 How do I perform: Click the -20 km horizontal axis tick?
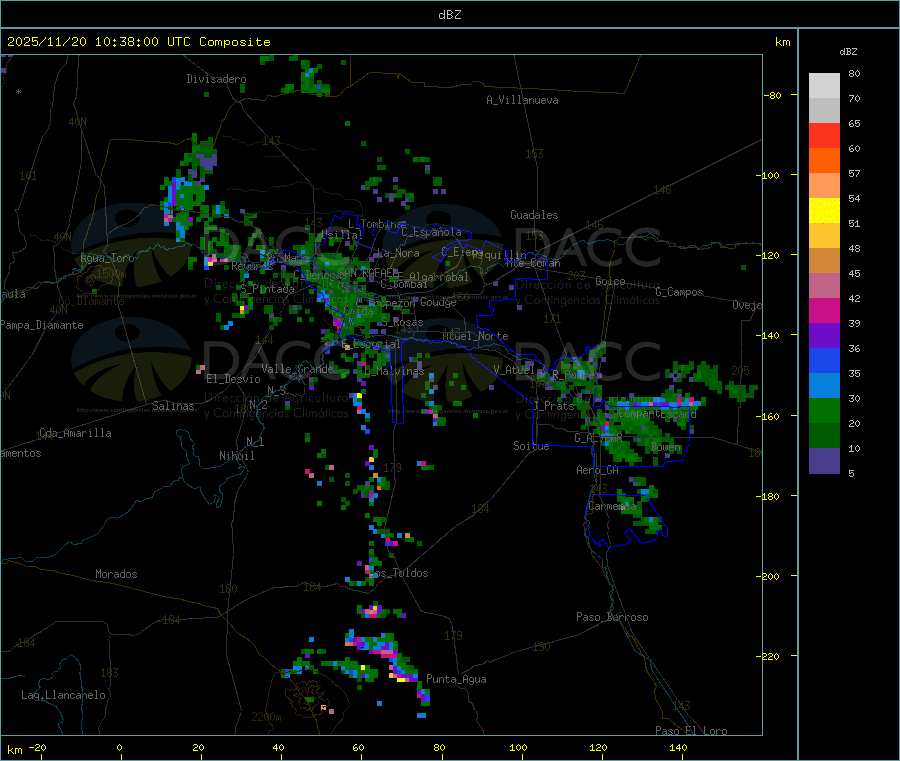37,747
